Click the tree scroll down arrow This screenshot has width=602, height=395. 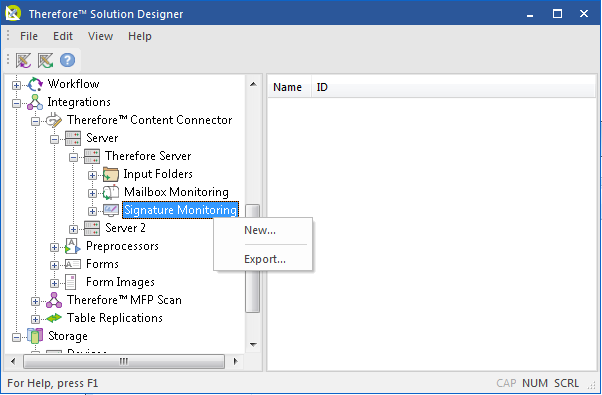tap(253, 344)
